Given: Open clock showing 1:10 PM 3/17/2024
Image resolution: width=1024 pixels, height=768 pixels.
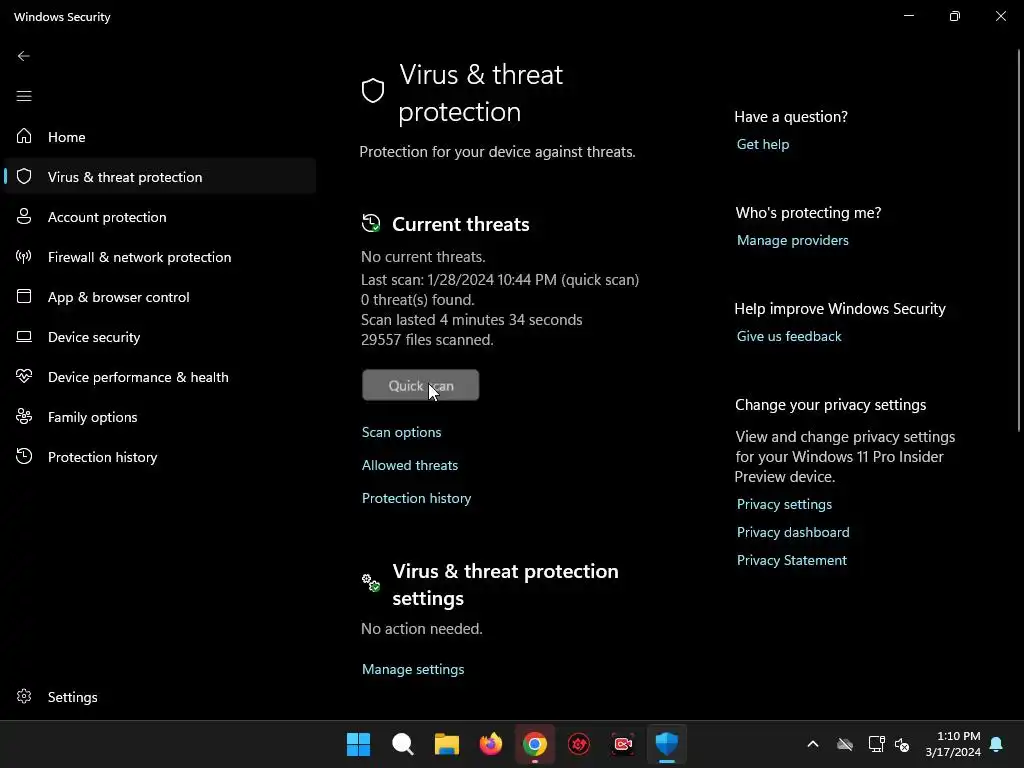Looking at the screenshot, I should (x=953, y=744).
